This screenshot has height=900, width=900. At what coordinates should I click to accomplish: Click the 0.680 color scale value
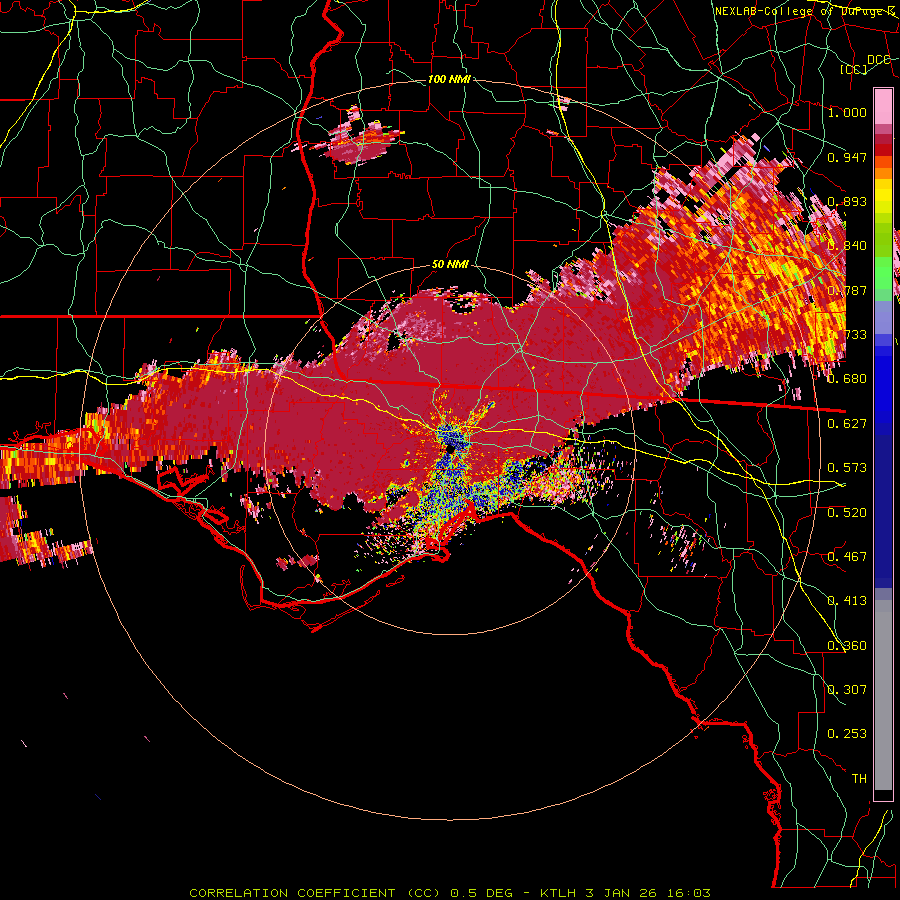[x=847, y=379]
